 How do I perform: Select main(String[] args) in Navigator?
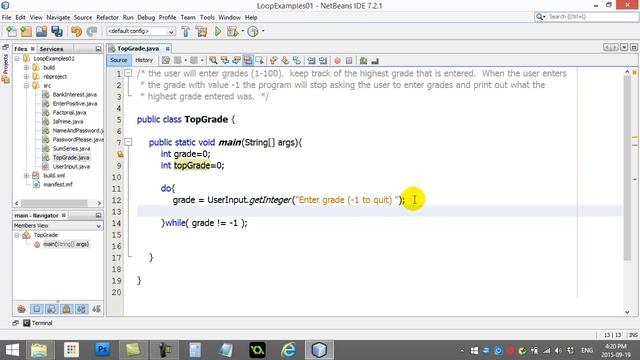click(66, 244)
